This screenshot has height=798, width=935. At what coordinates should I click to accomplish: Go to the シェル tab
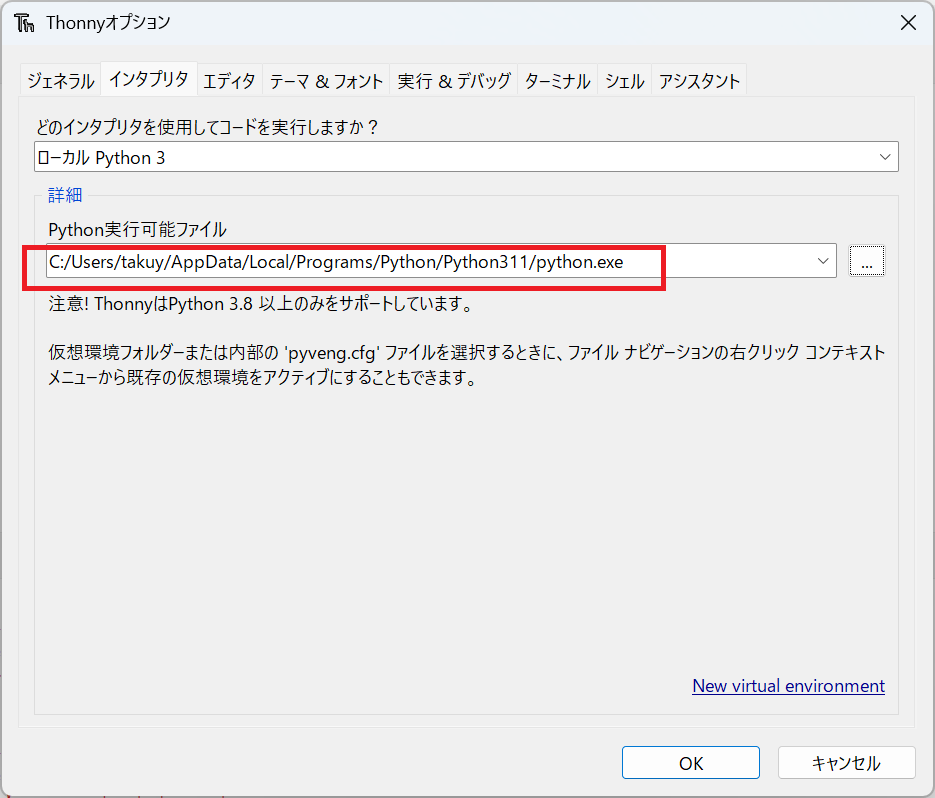tap(625, 81)
